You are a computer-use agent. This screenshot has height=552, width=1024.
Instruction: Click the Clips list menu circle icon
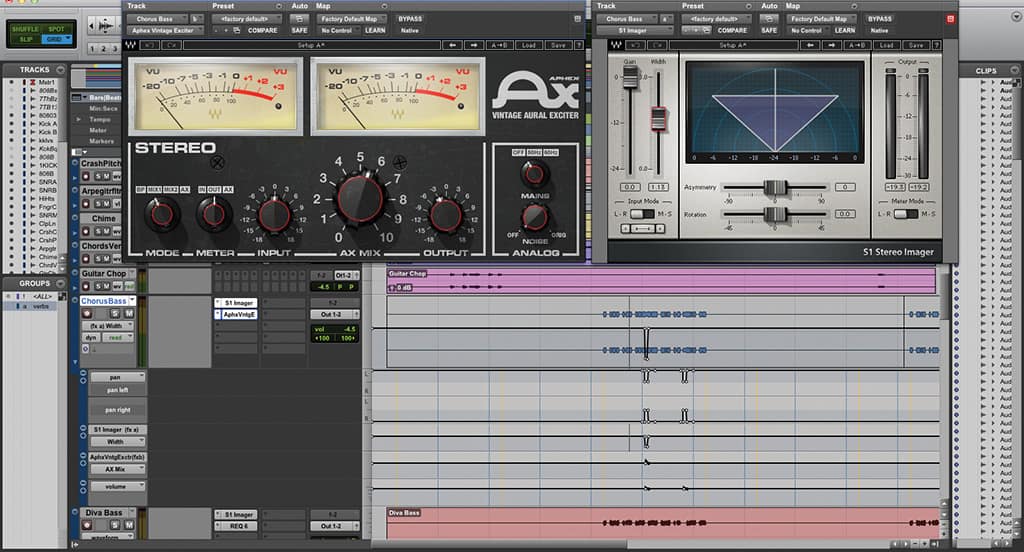[1014, 70]
